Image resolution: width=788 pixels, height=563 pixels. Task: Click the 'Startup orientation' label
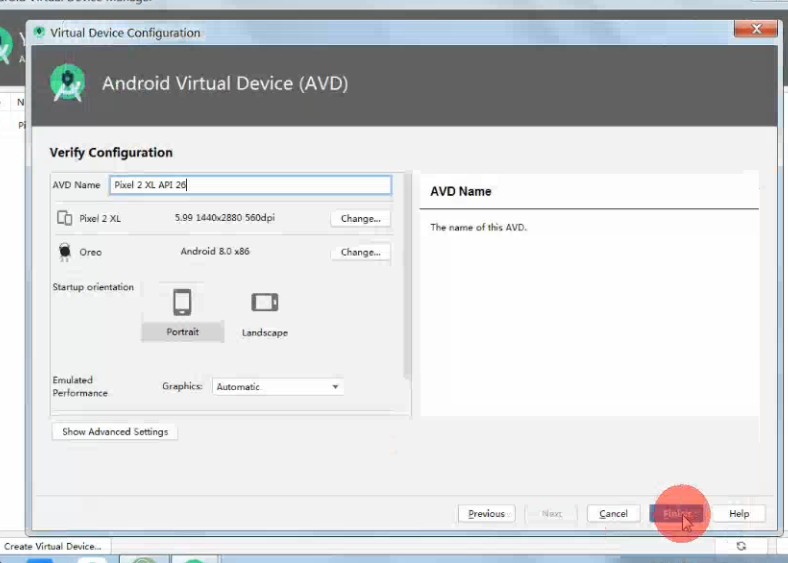[93, 287]
